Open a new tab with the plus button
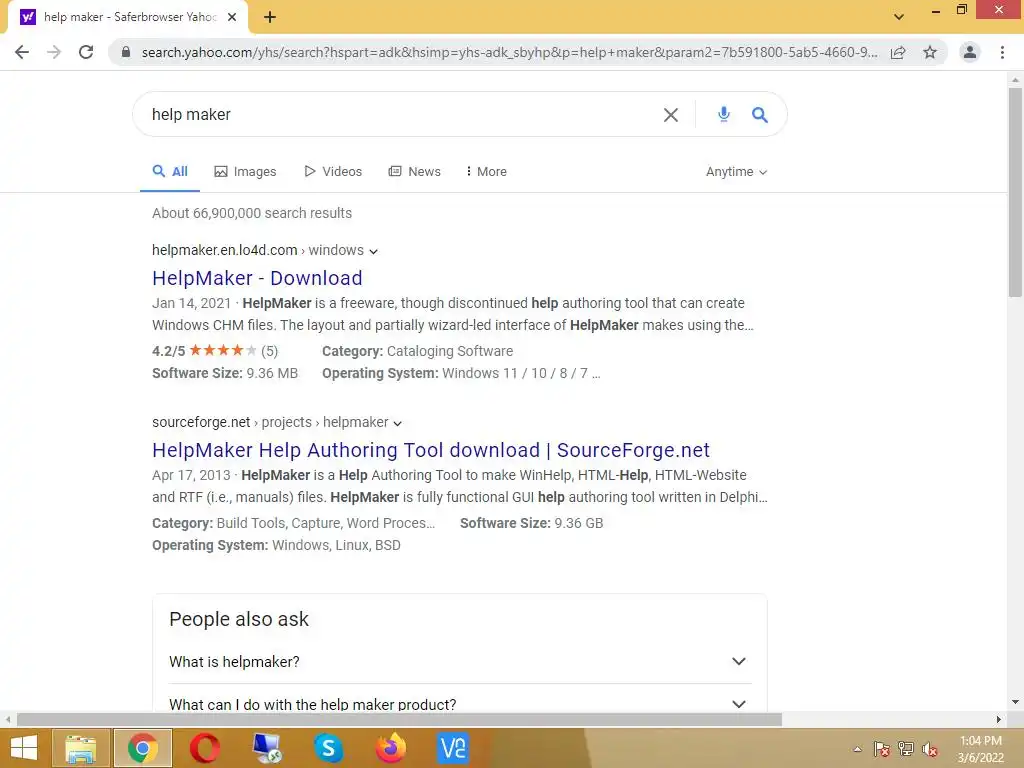The width and height of the screenshot is (1024, 768). pos(270,17)
